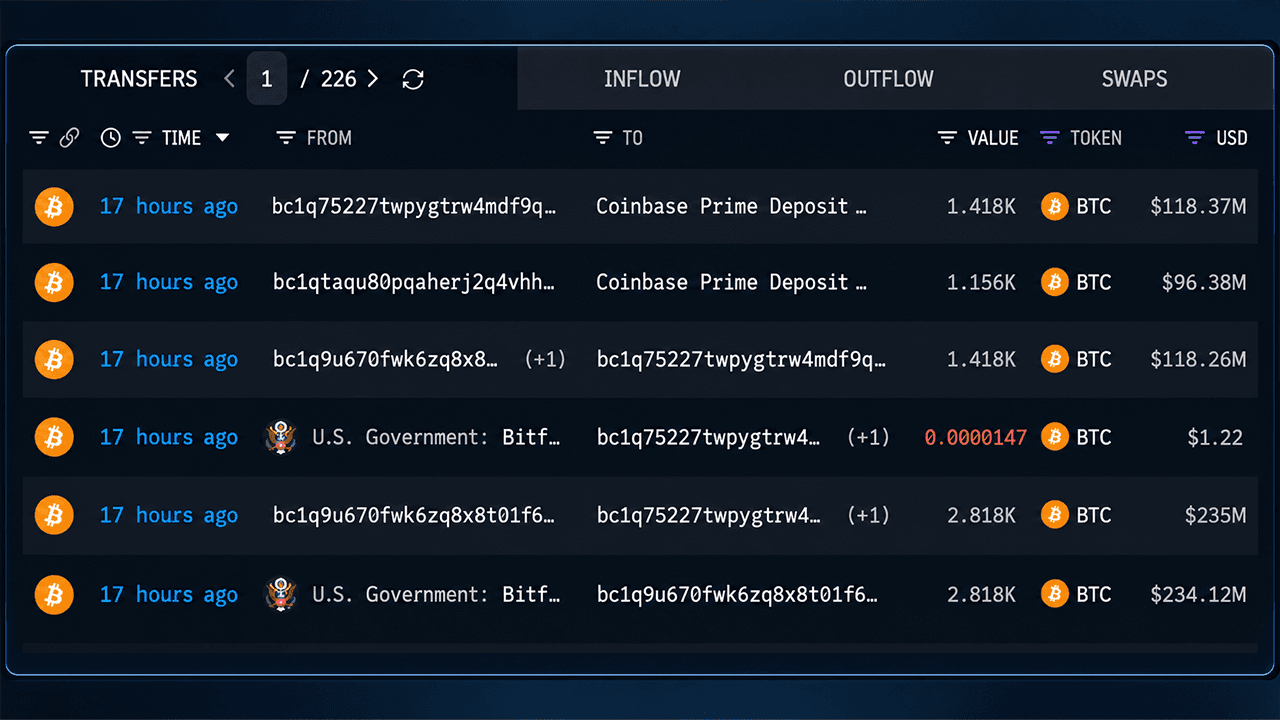
Task: Click the $1.22 USD amount
Action: pyautogui.click(x=1215, y=437)
